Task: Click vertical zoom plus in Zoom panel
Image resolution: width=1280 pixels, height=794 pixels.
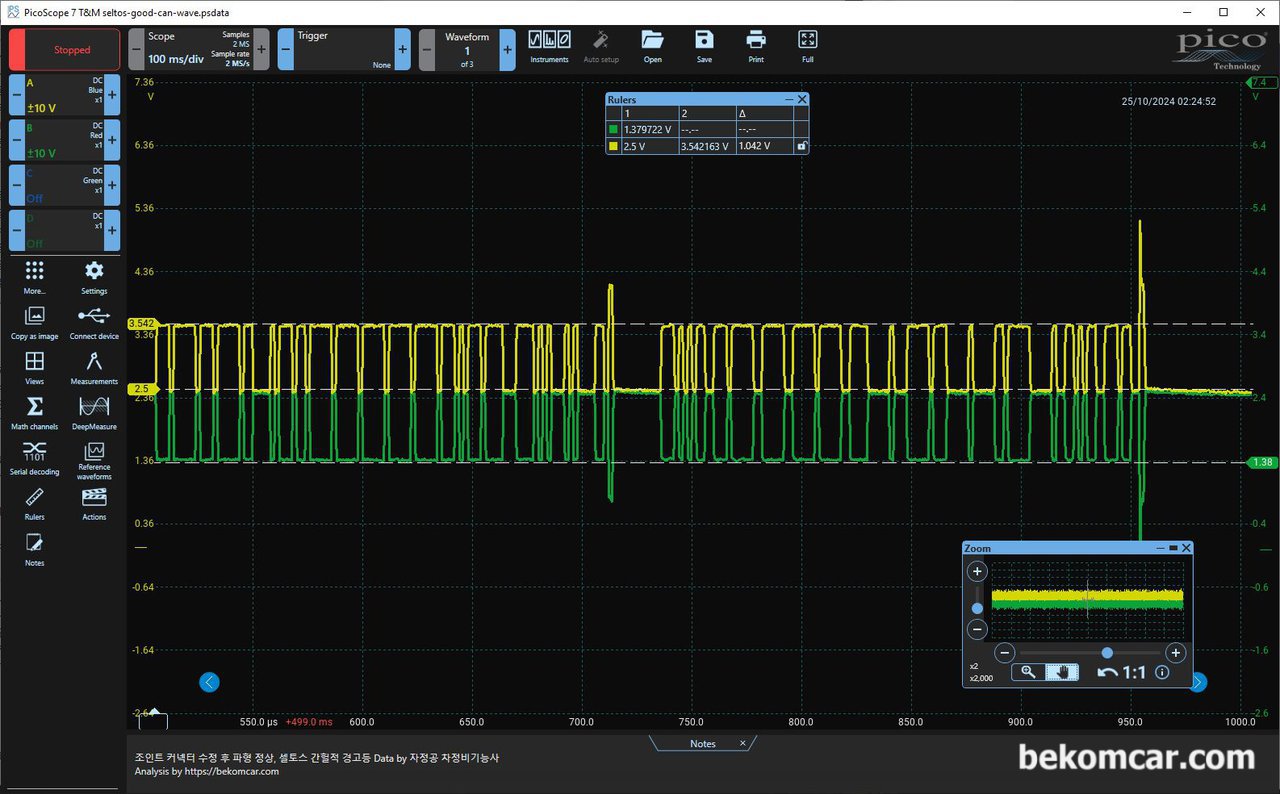Action: tap(977, 572)
